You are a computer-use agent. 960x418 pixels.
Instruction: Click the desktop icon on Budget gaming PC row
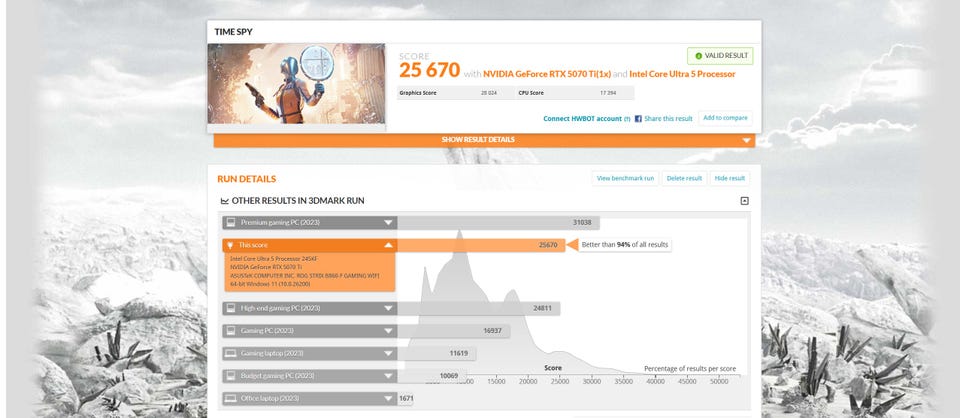pyautogui.click(x=231, y=376)
